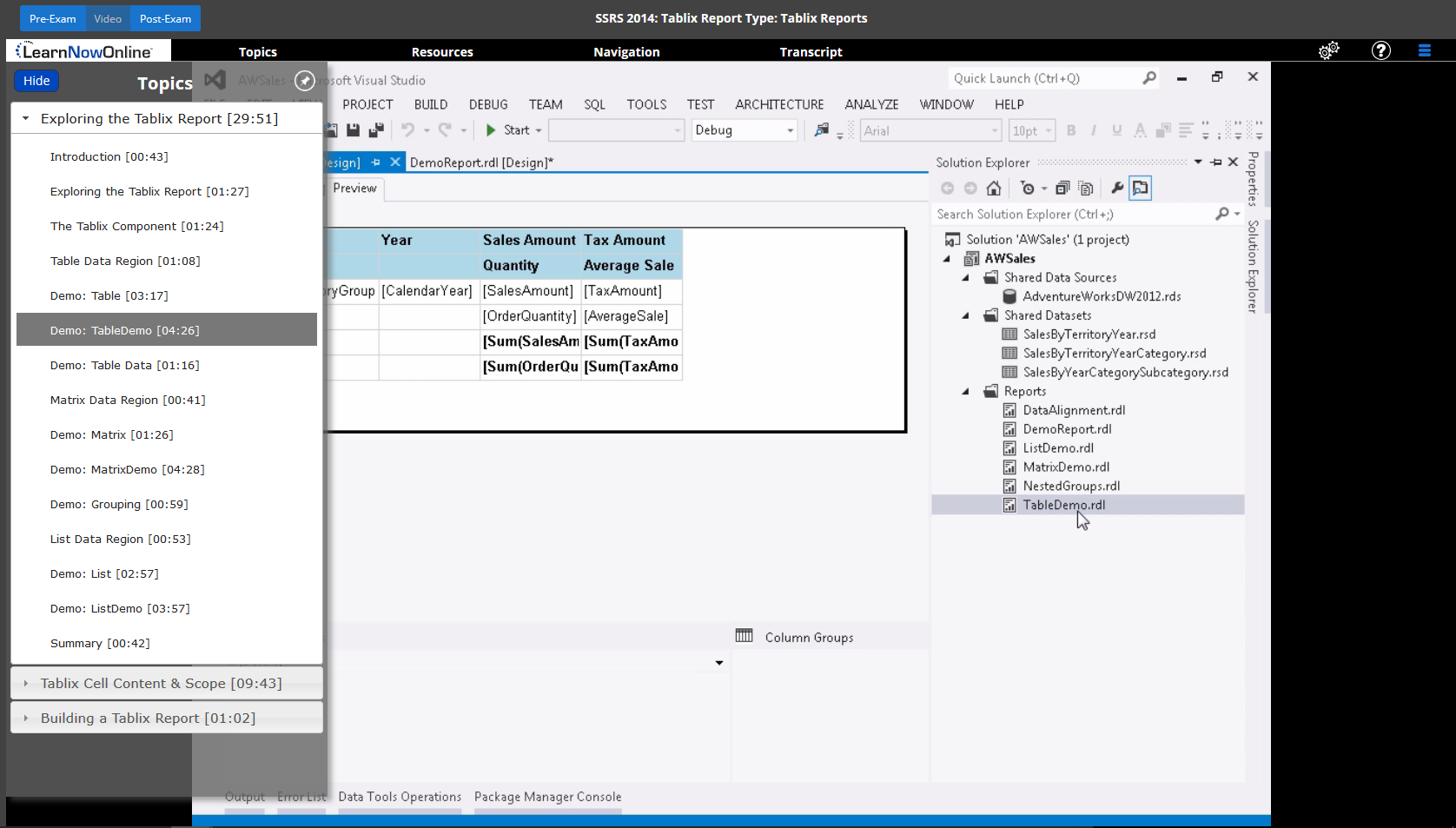This screenshot has height=828, width=1456.
Task: Expand the Tablix Cell Content & Scope section
Action: tap(161, 684)
